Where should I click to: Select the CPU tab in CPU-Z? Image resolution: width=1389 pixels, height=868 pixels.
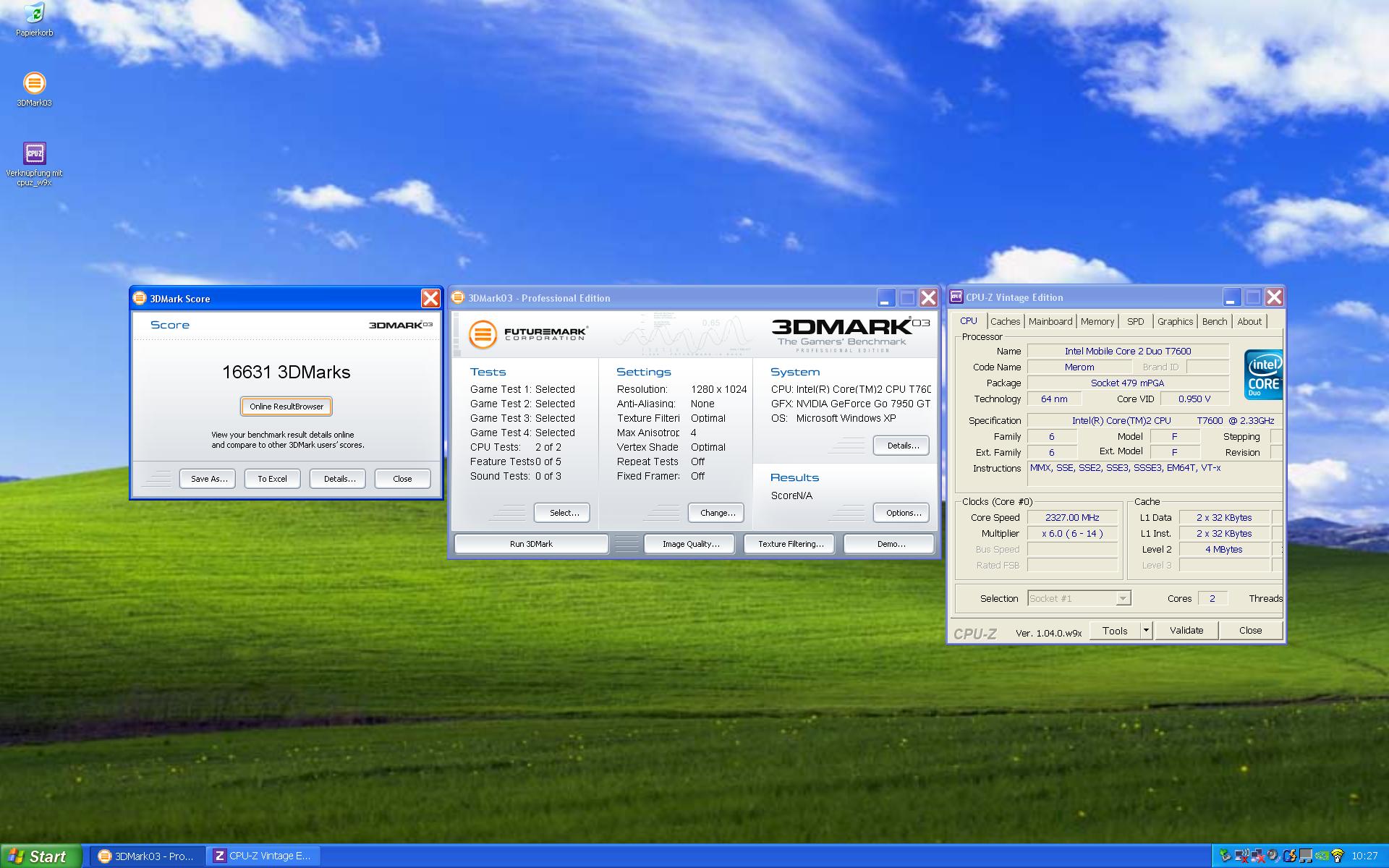tap(969, 321)
